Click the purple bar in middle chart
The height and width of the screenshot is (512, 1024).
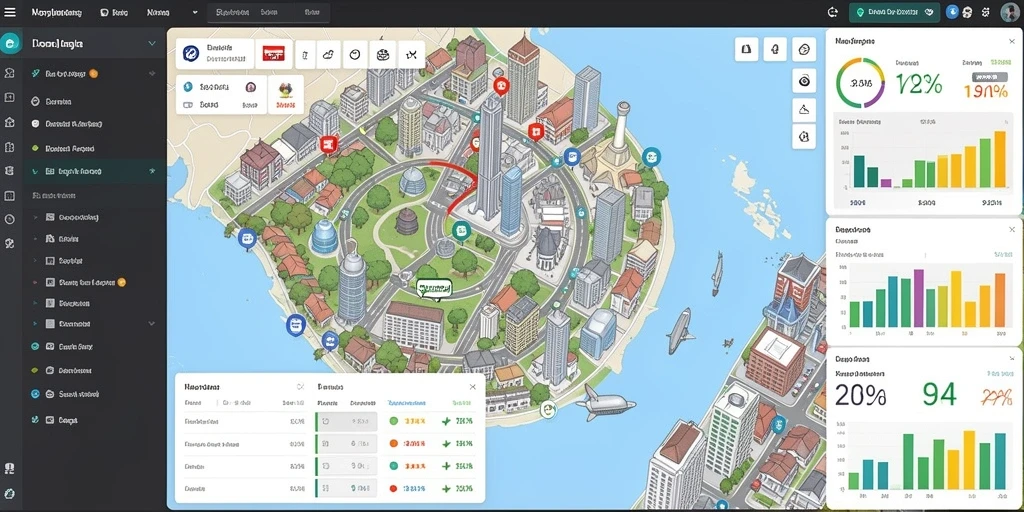[918, 298]
